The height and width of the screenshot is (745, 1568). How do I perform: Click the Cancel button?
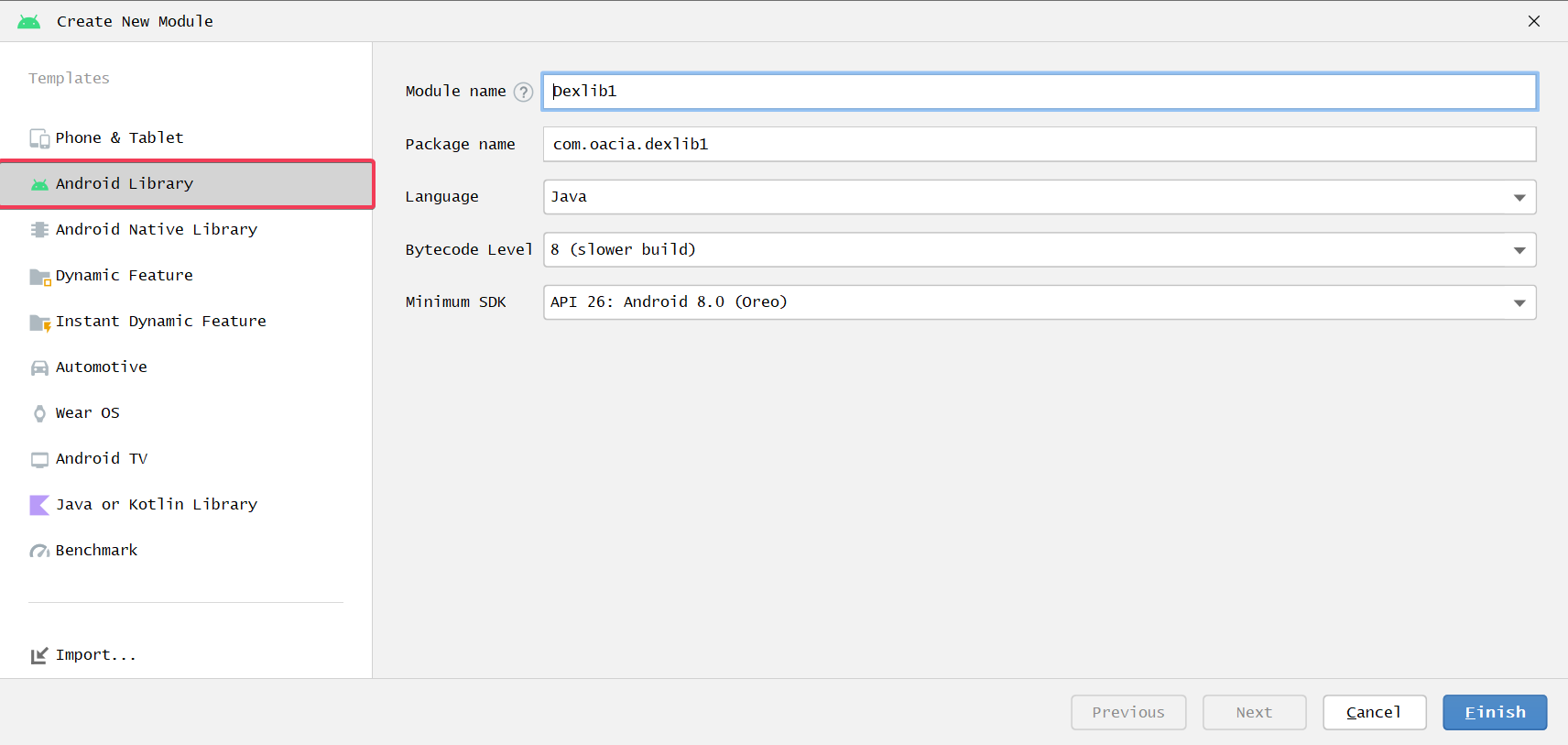1374,712
